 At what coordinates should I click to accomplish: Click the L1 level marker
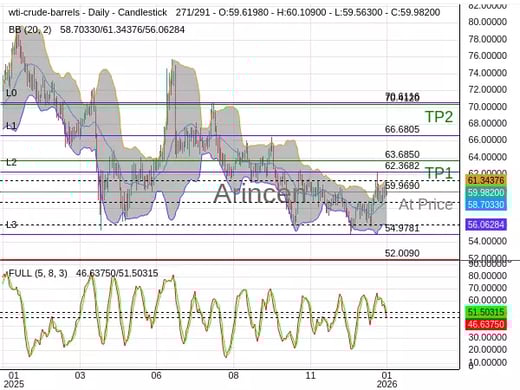pos(11,126)
